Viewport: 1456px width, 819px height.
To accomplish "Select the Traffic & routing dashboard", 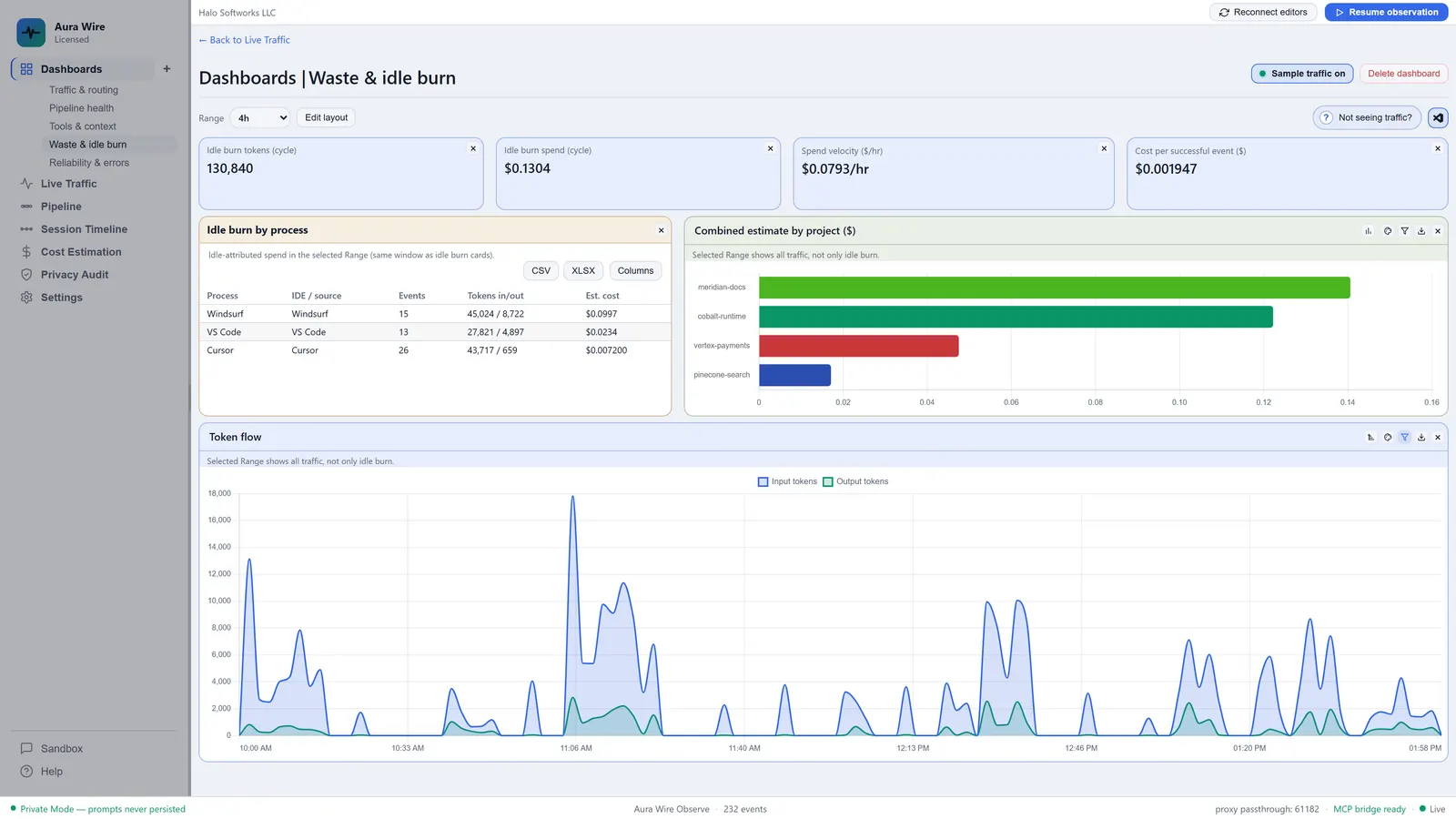I will [84, 90].
